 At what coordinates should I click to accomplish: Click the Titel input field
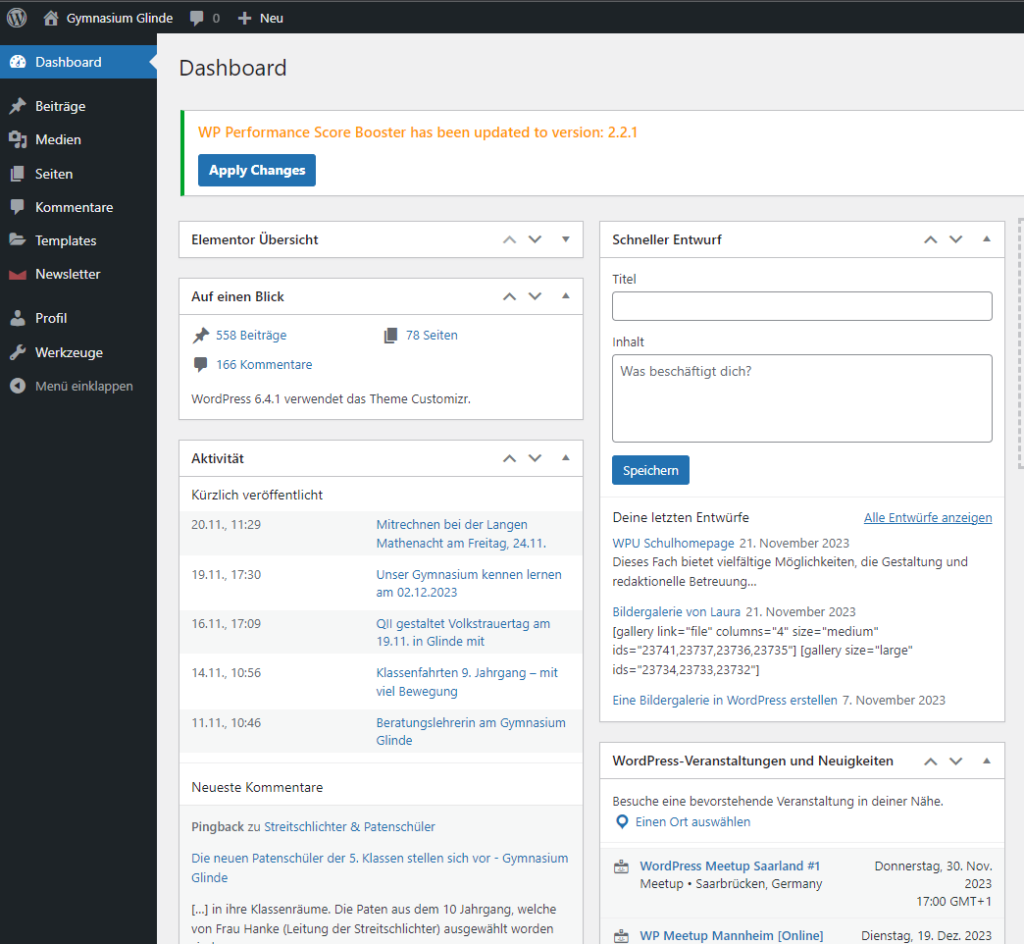tap(801, 306)
